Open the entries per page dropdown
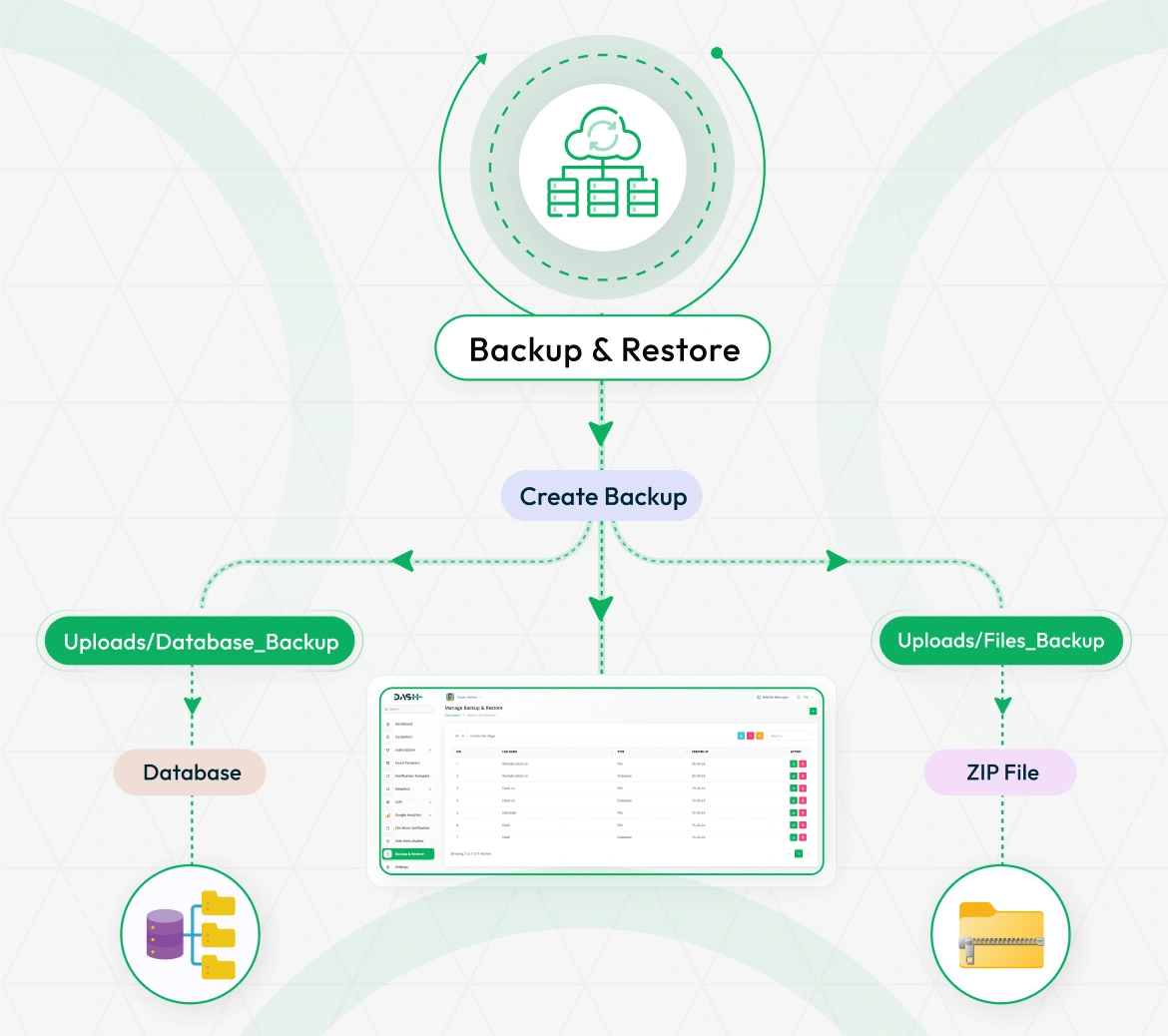This screenshot has width=1168, height=1036. [459, 737]
